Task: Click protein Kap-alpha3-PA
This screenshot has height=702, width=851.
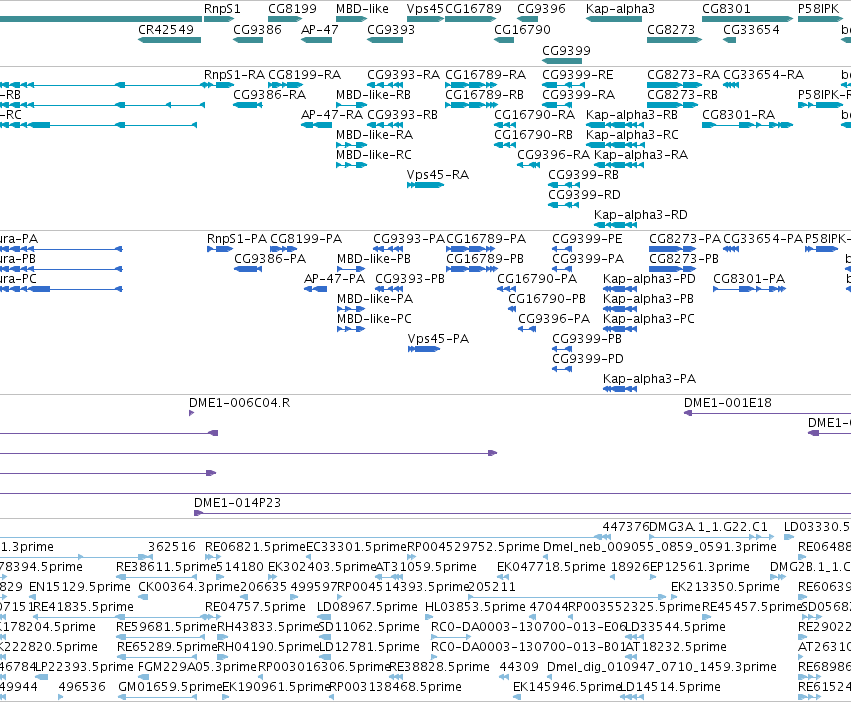Action: tap(620, 389)
